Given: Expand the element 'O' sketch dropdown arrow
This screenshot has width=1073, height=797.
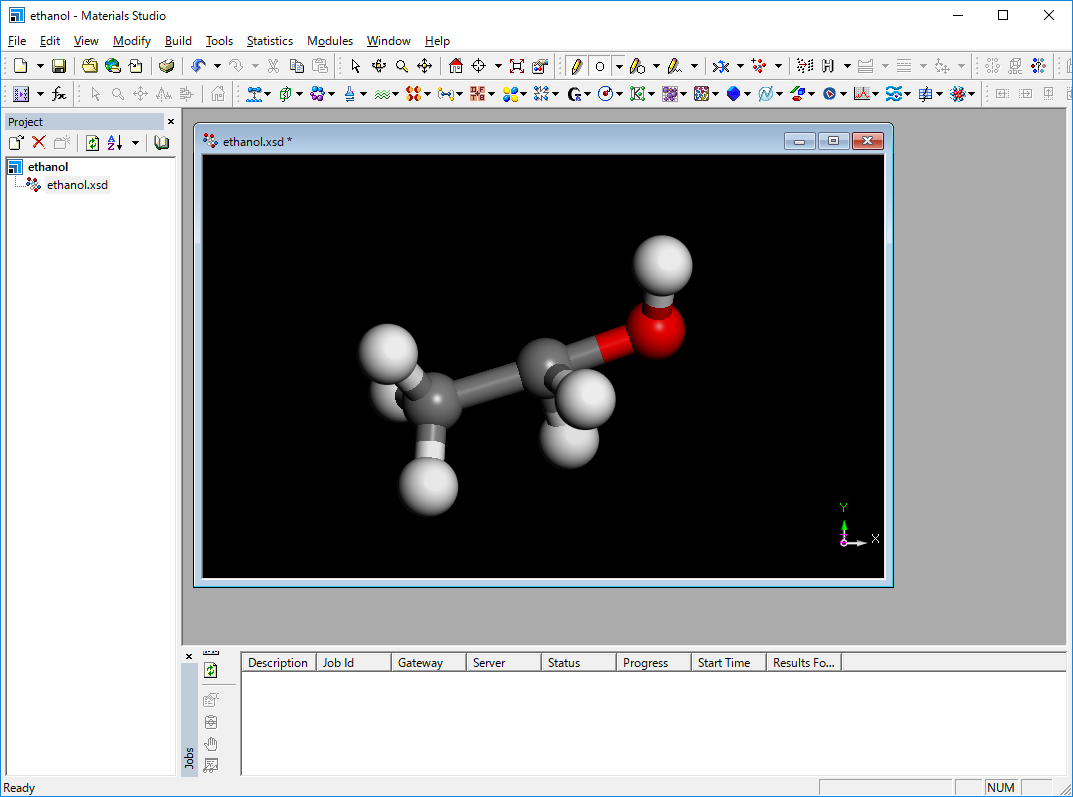Looking at the screenshot, I should [619, 66].
